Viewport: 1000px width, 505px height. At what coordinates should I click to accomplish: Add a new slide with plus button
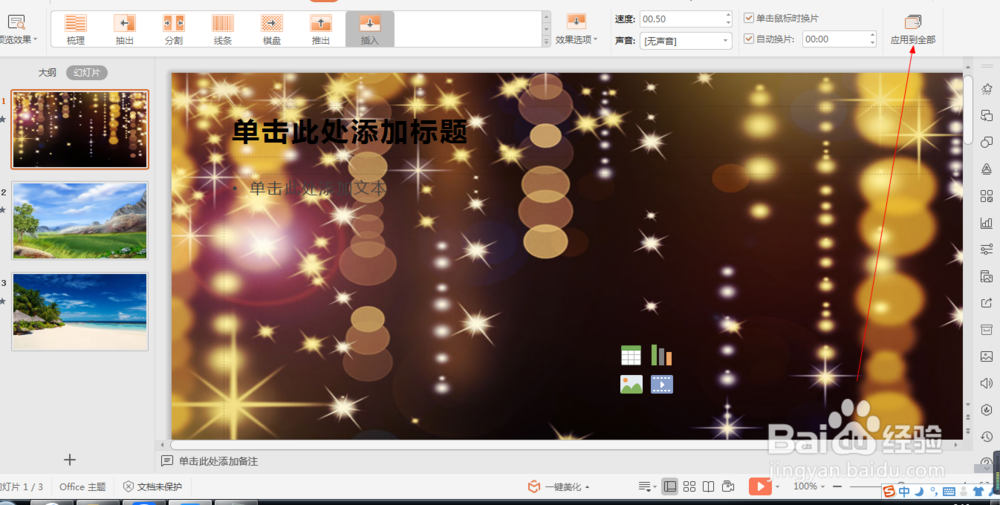tap(70, 460)
